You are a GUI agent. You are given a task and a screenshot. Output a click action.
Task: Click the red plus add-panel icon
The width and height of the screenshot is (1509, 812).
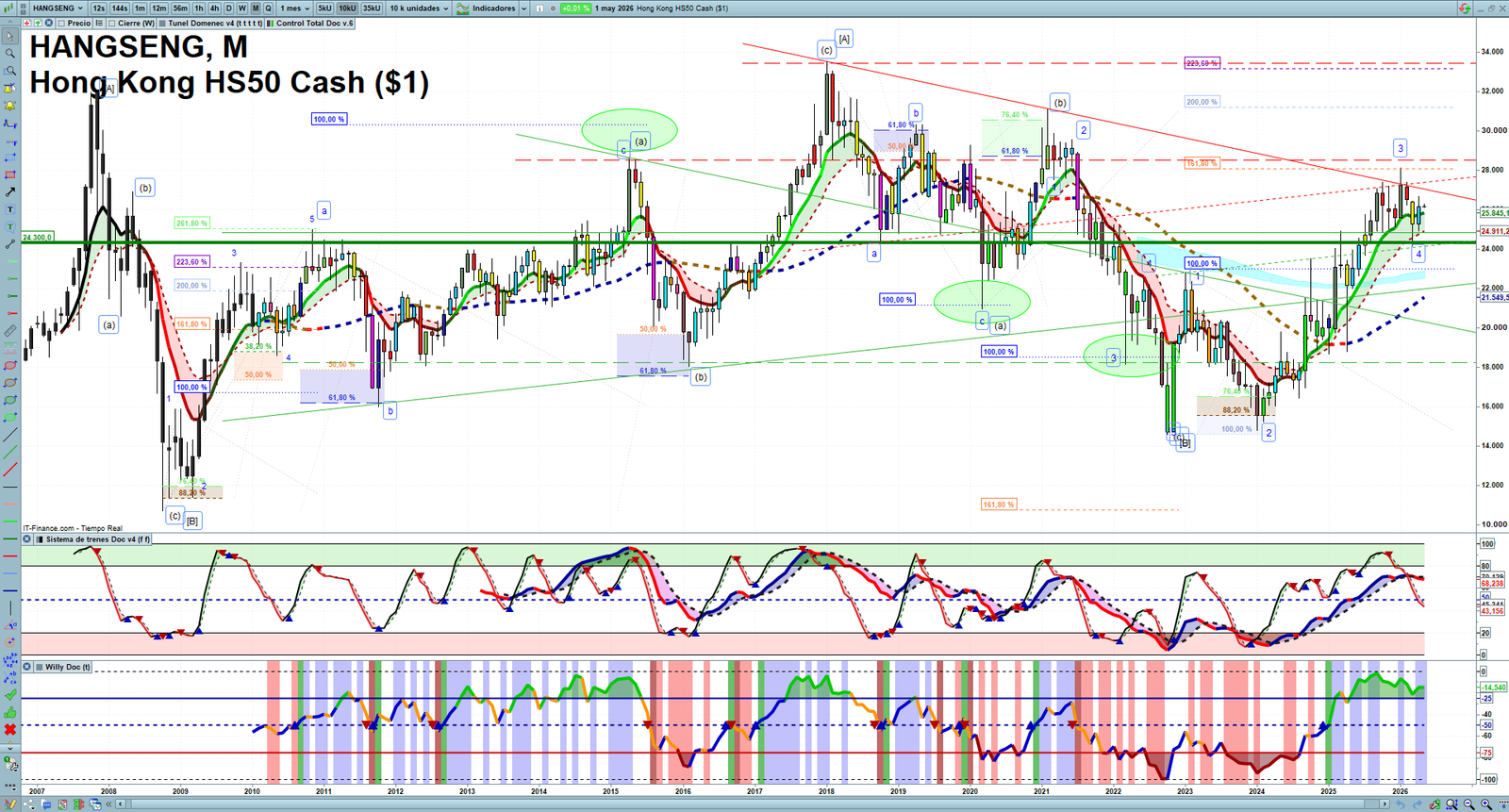[x=27, y=23]
